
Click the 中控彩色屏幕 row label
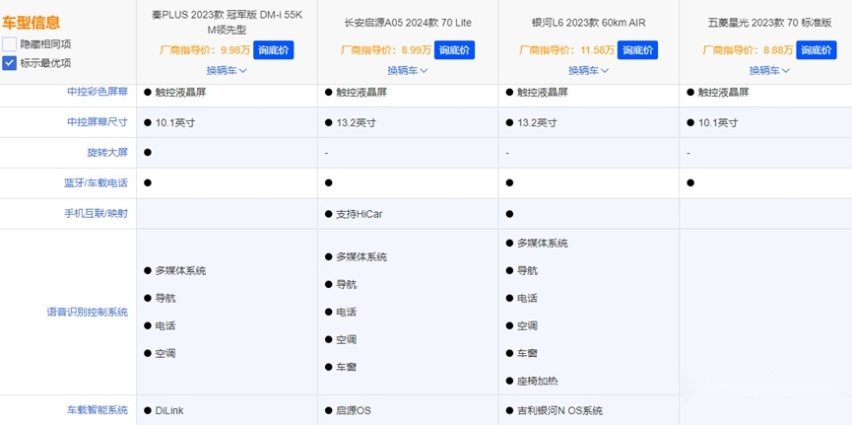click(x=97, y=92)
